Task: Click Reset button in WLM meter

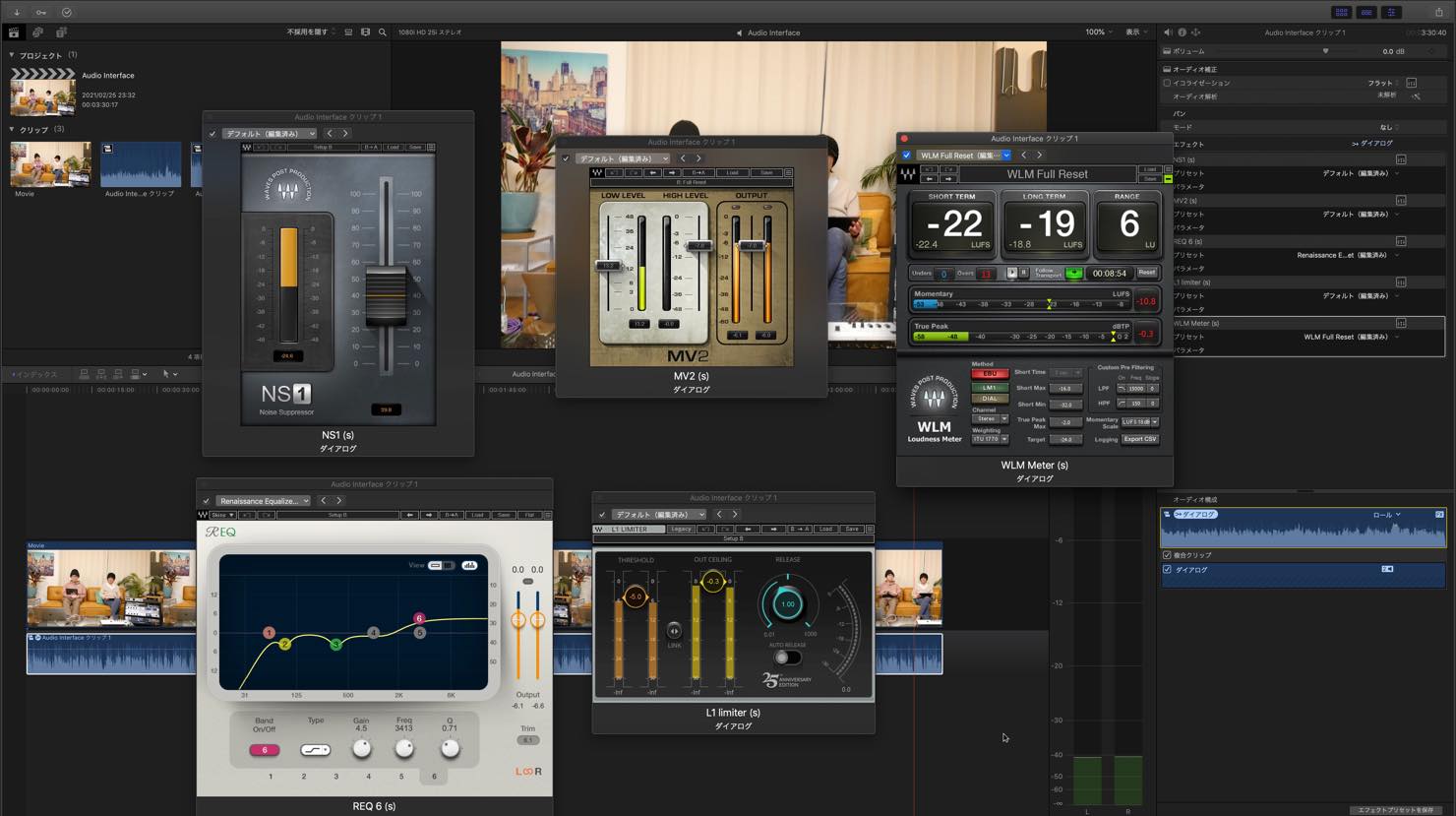Action: click(x=1147, y=273)
